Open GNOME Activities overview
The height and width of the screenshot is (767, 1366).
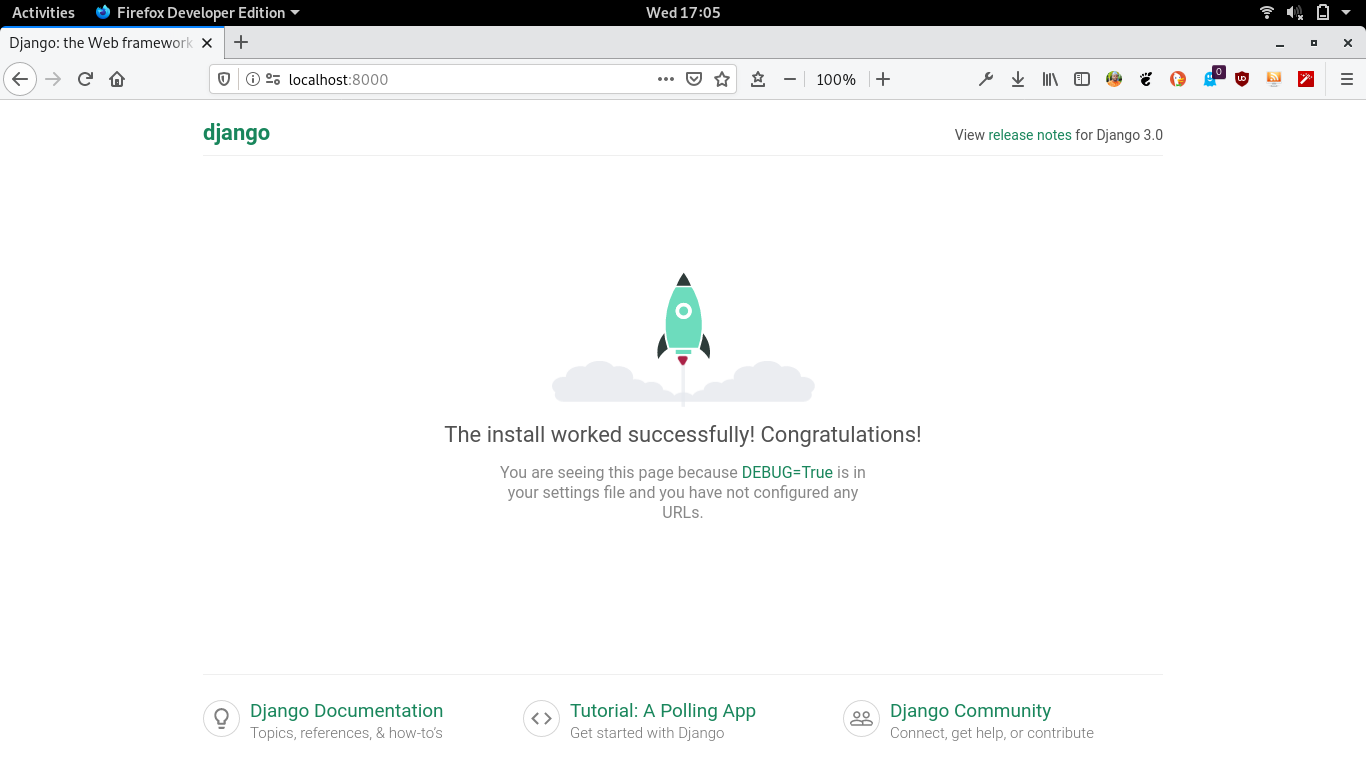pos(43,13)
